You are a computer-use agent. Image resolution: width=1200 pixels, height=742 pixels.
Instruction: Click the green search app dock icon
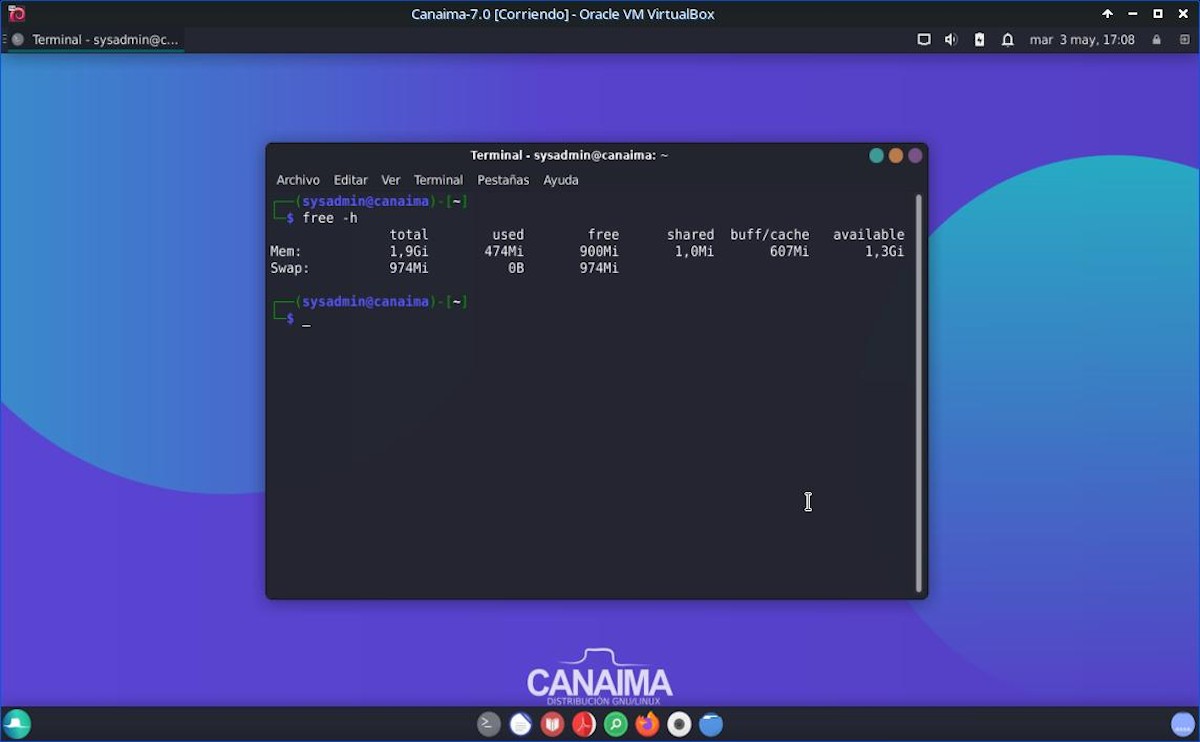click(x=616, y=724)
